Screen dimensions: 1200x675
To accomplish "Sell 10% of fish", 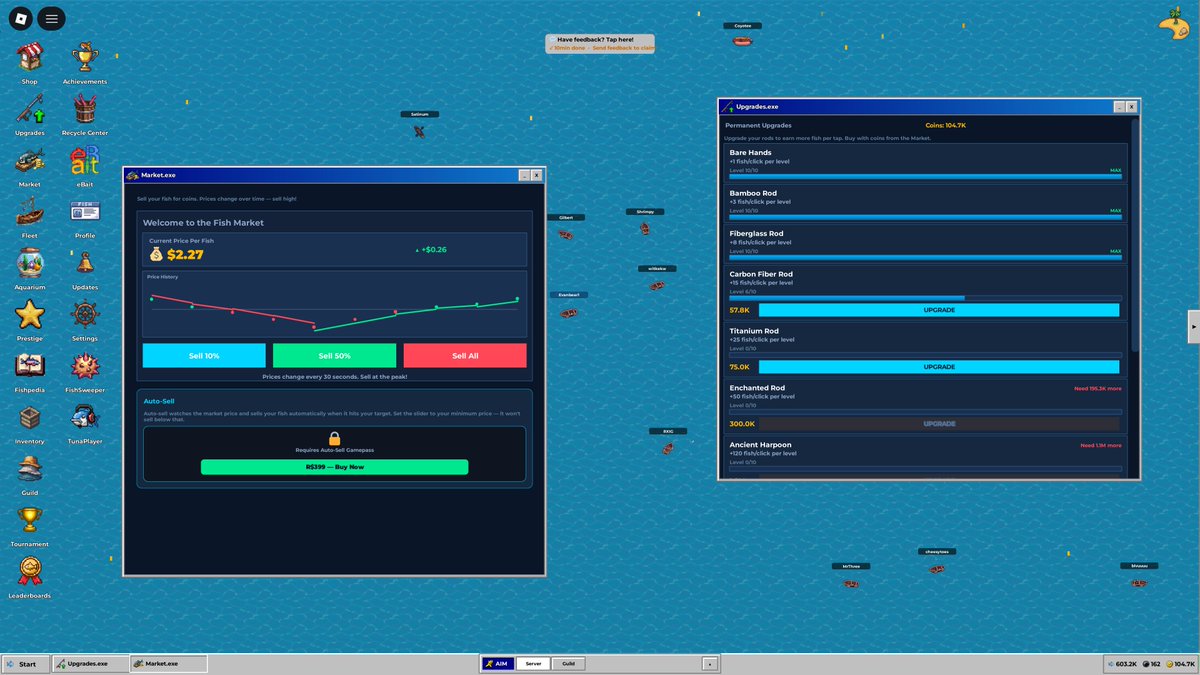I will [204, 356].
